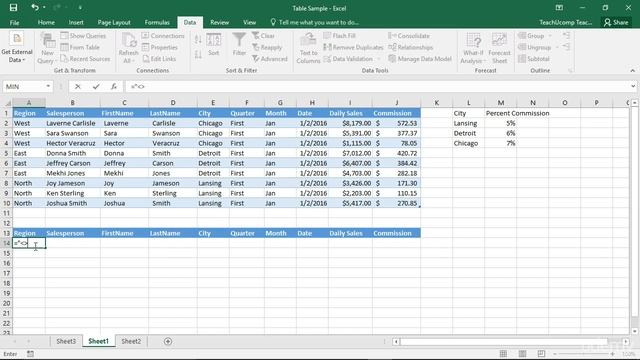The height and width of the screenshot is (360, 640).
Task: Create a Forecast Sheet
Action: (x=499, y=48)
